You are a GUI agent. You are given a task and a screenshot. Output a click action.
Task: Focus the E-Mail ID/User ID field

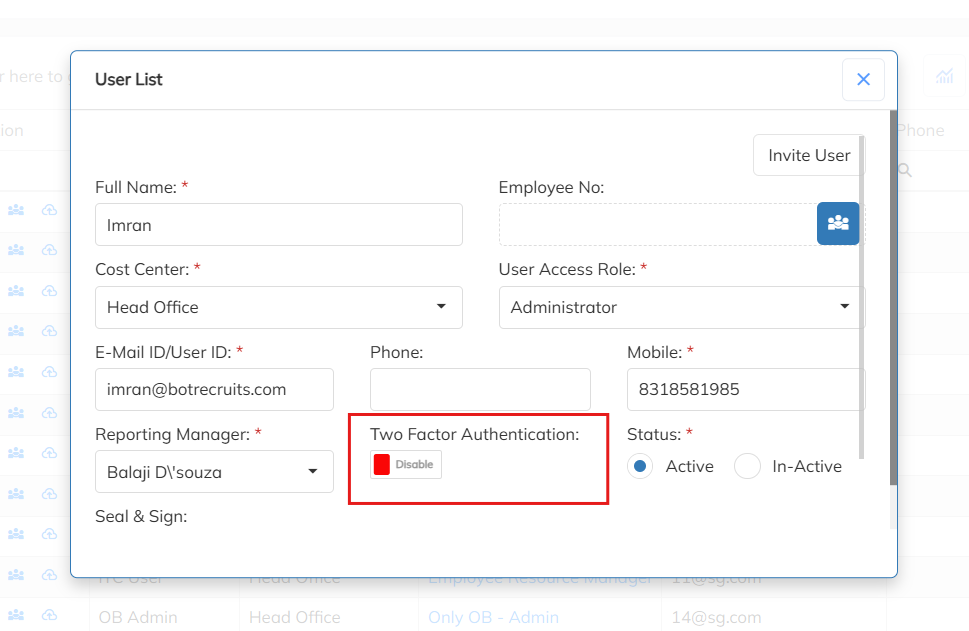coord(214,390)
